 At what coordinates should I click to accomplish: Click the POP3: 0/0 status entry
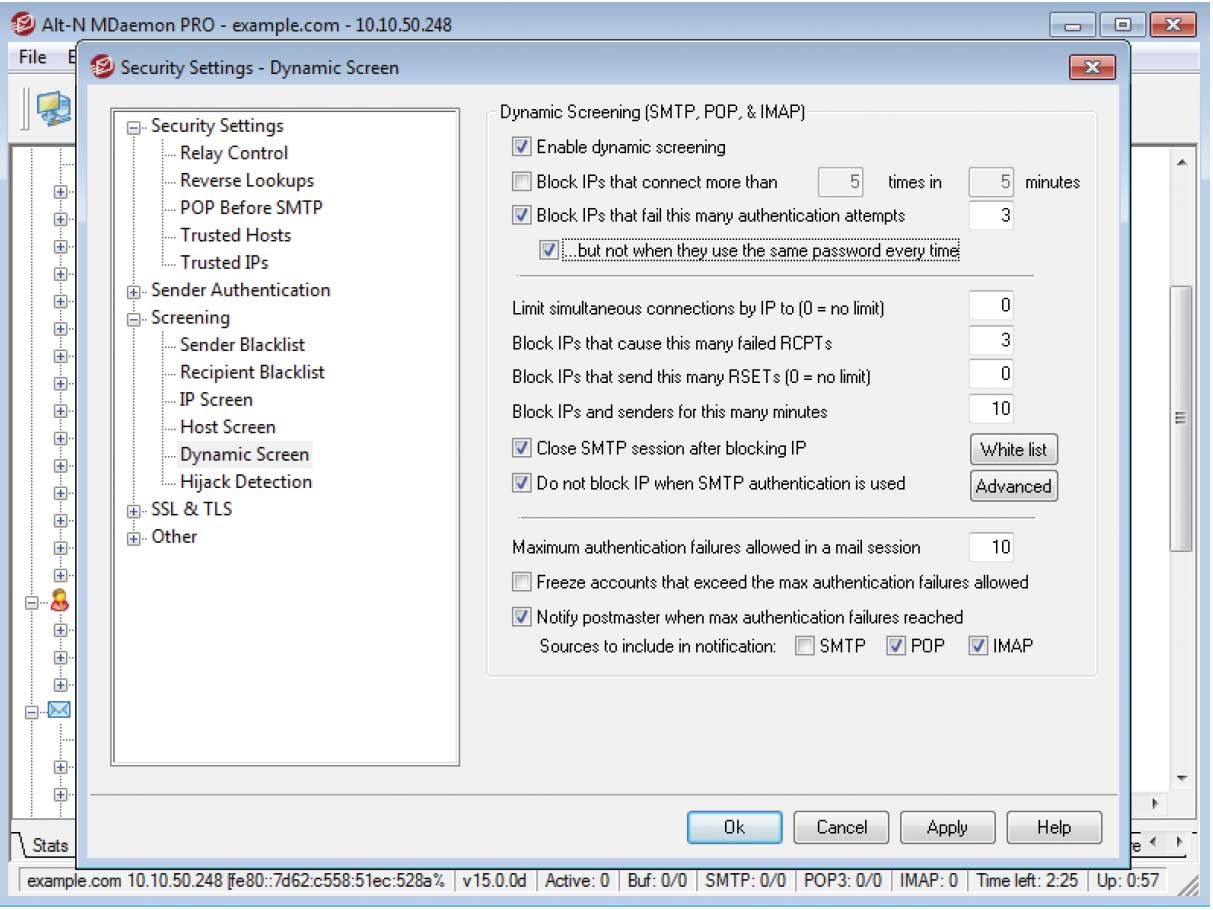click(843, 881)
